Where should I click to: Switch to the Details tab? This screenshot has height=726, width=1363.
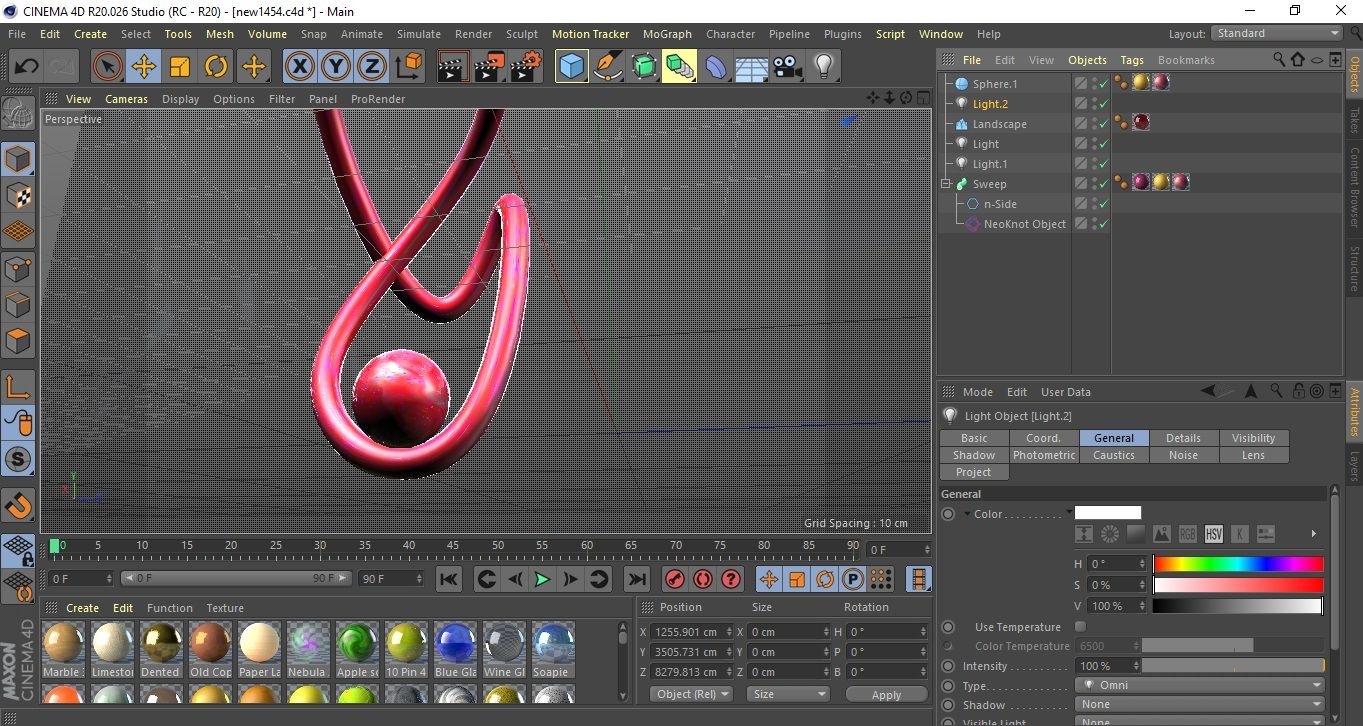pos(1183,438)
